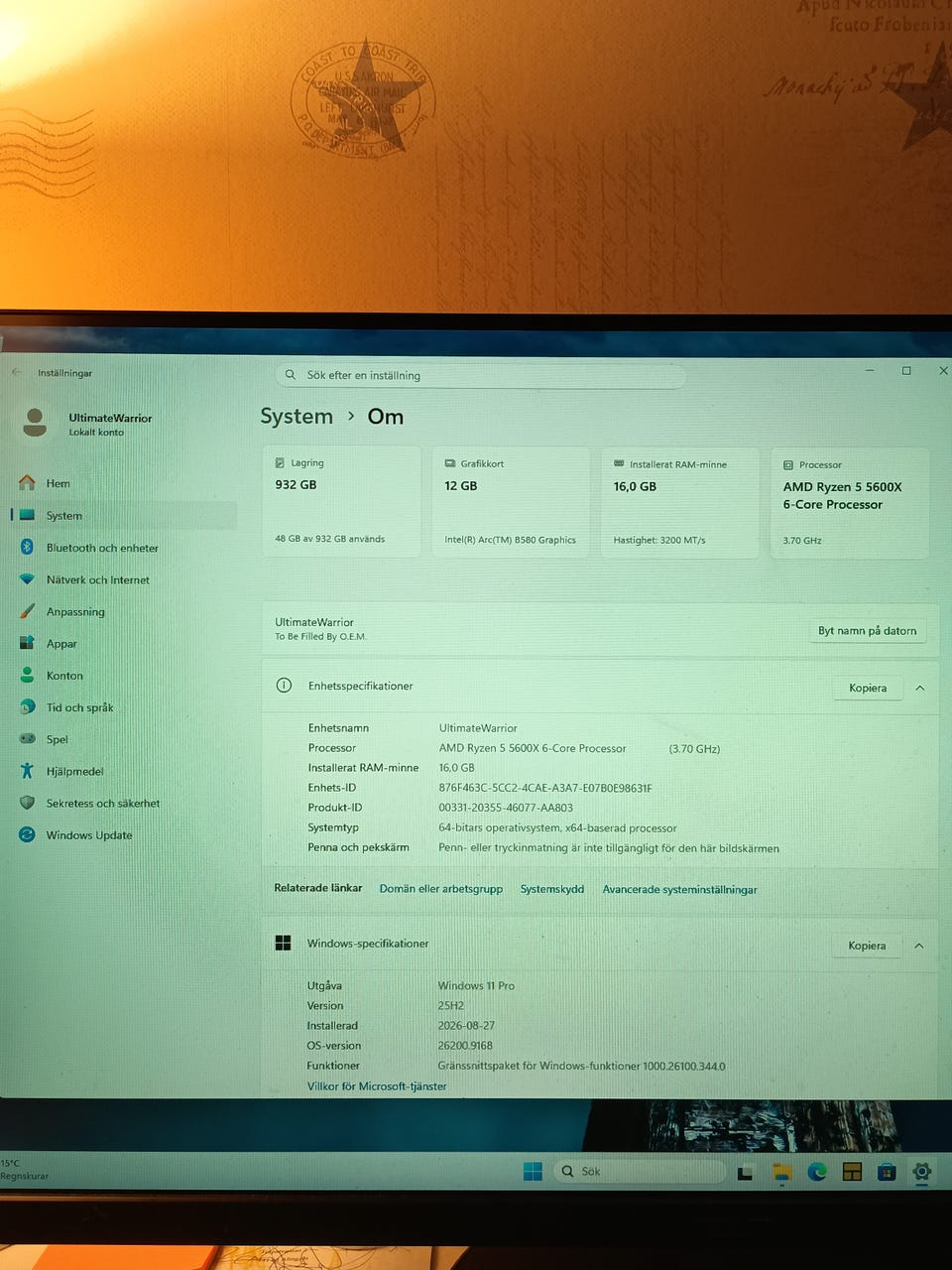Image resolution: width=952 pixels, height=1270 pixels.
Task: Click the Utgåva value Windows 11 Pro
Action: pos(476,986)
